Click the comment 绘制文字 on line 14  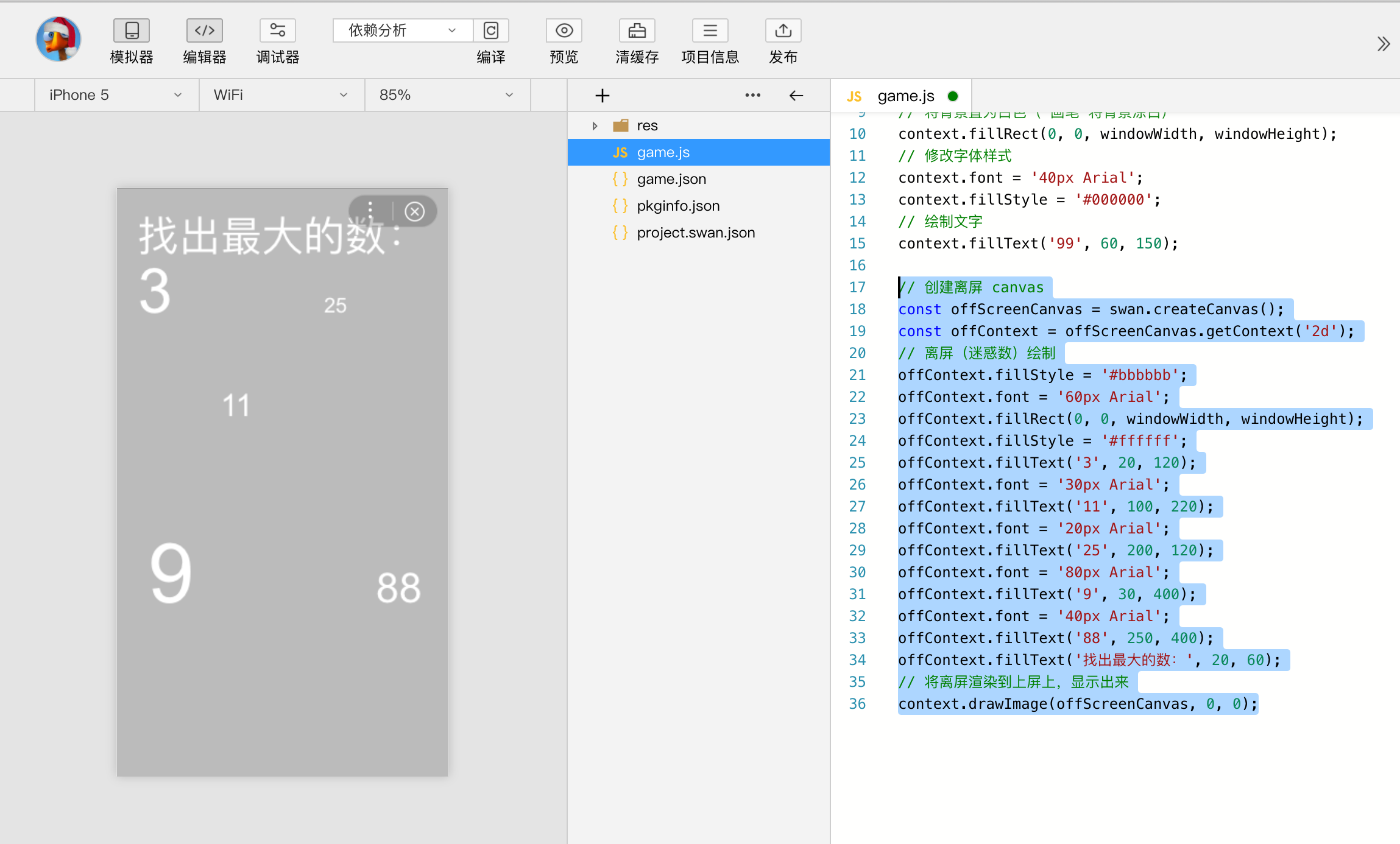(941, 222)
